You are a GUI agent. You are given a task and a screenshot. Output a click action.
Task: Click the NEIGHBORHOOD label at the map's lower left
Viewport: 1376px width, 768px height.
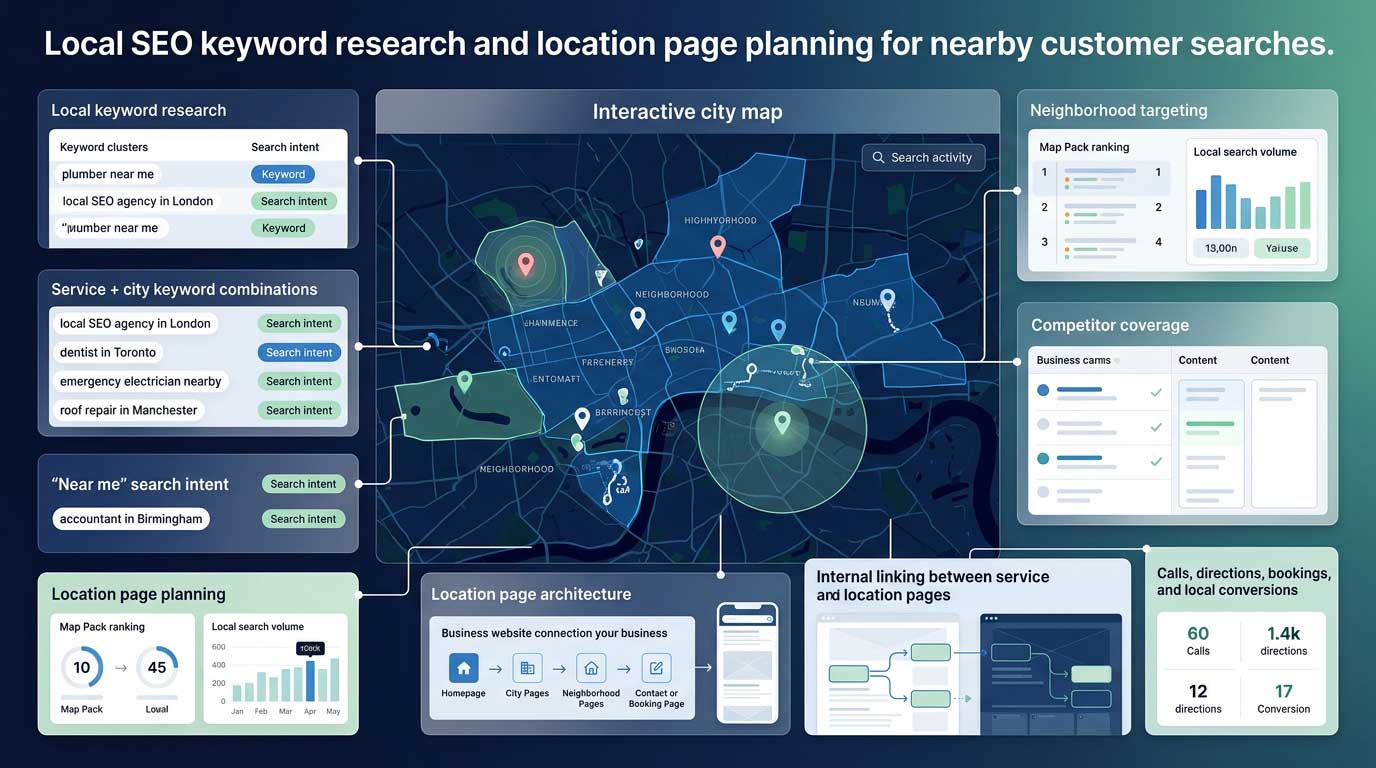[516, 469]
